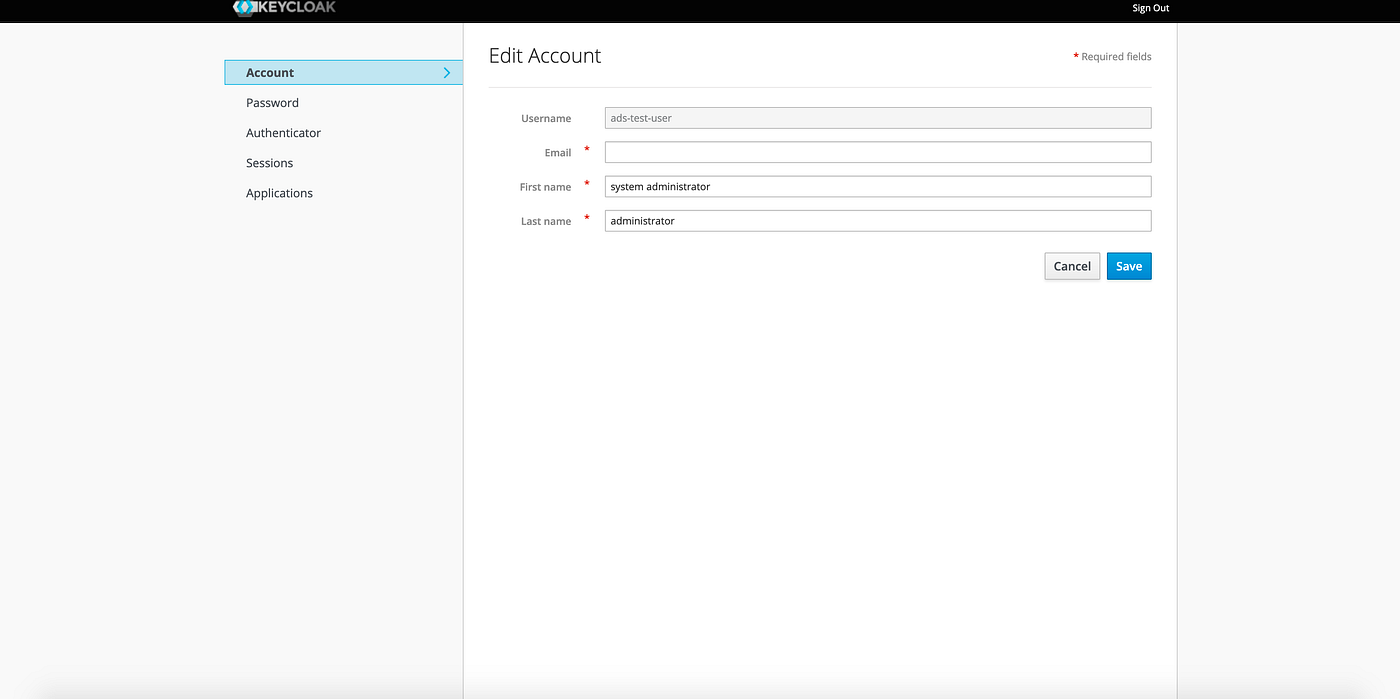The height and width of the screenshot is (699, 1400).
Task: Click the Sign Out link
Action: (1149, 8)
